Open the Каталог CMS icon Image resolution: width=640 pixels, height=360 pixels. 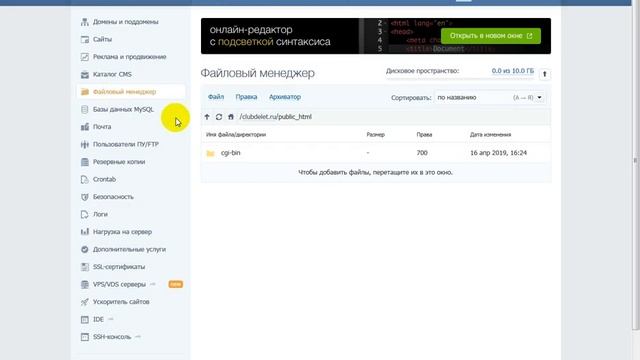tap(84, 75)
